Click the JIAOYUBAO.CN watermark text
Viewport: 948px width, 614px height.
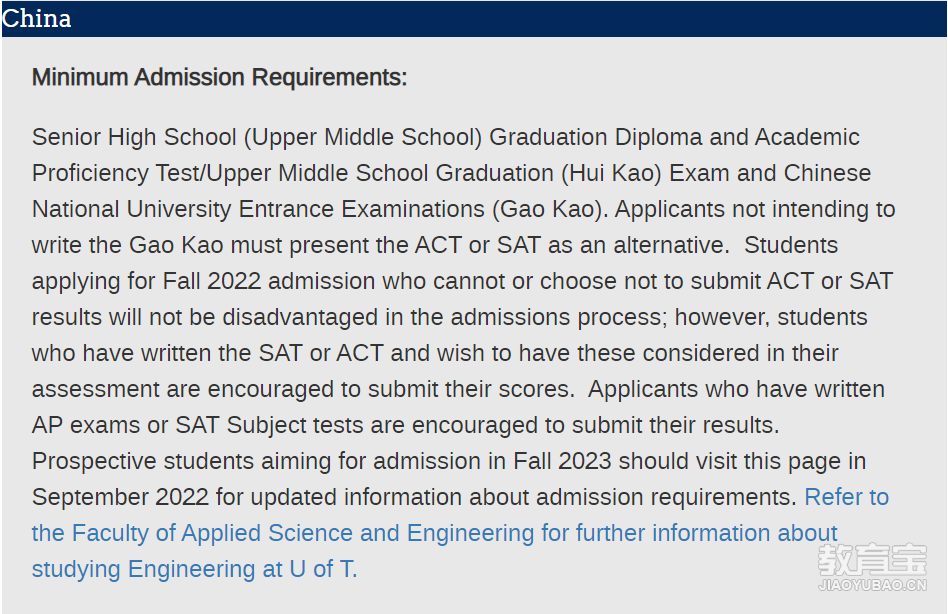(872, 585)
